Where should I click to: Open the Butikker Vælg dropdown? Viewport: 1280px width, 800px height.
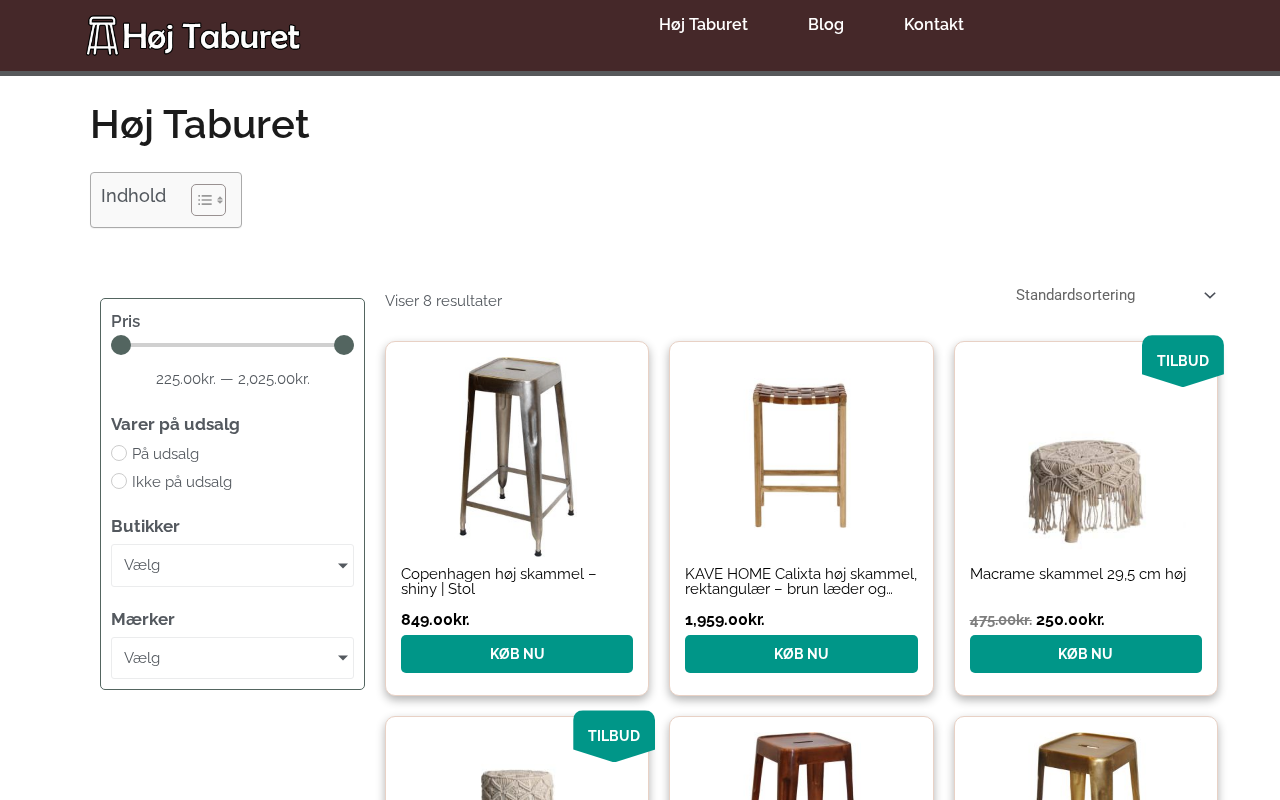(232, 566)
